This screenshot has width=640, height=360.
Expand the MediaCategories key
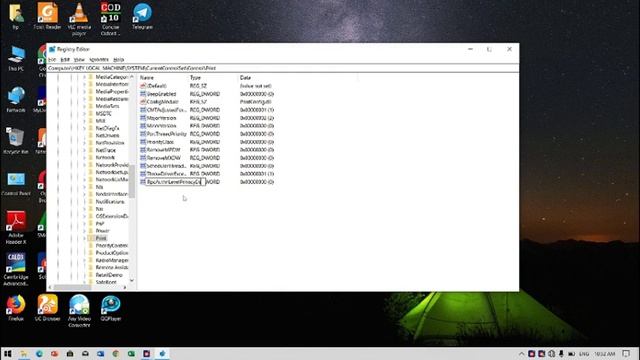[x=84, y=77]
